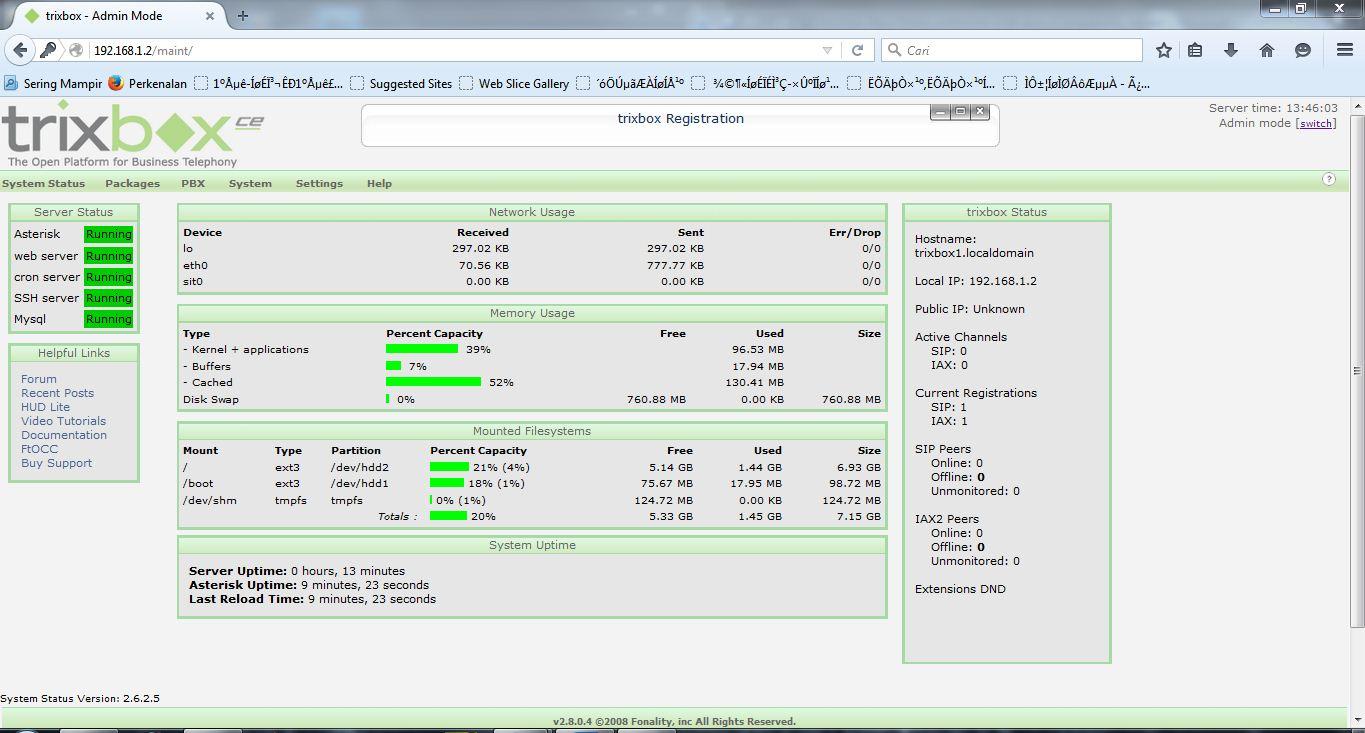The image size is (1365, 733).
Task: Click the key icon beside the address
Action: (48, 50)
